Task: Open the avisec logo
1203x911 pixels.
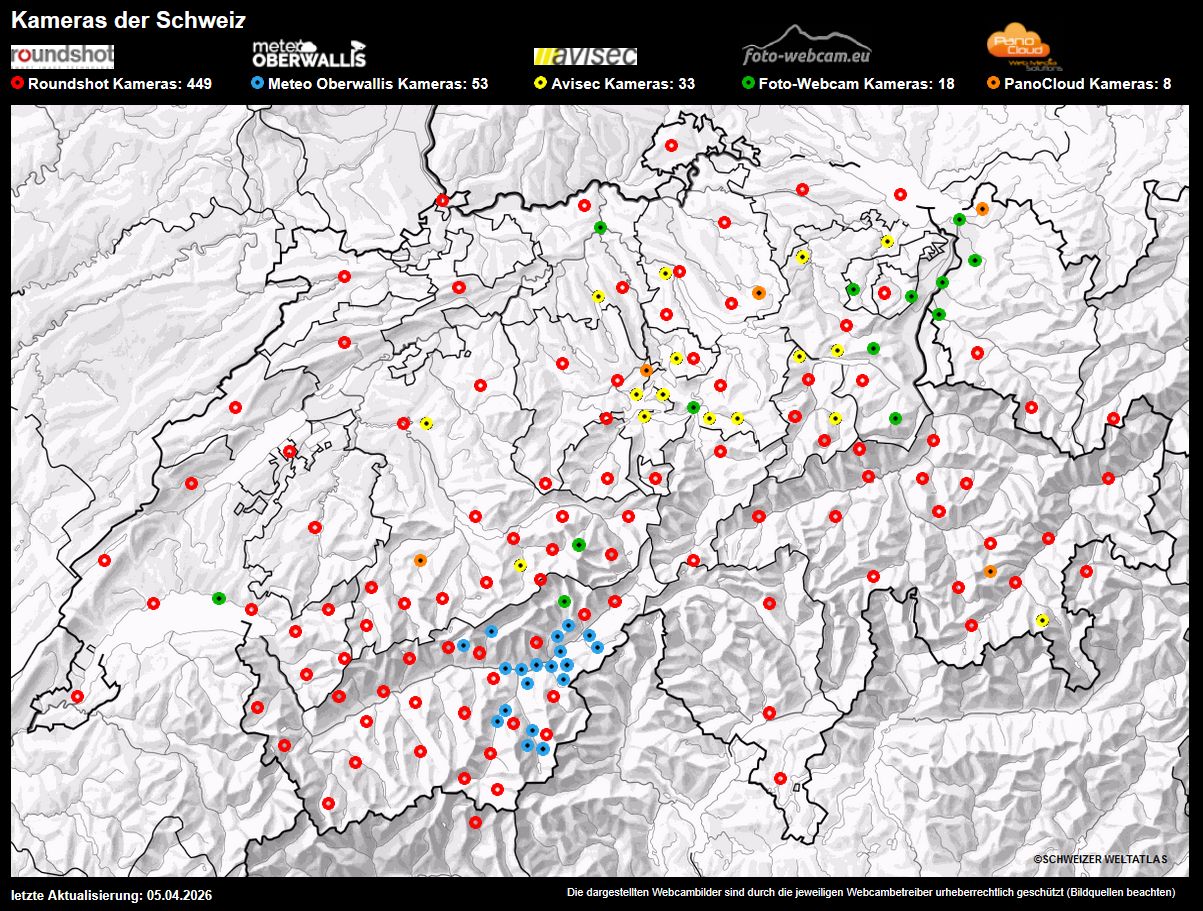Action: coord(585,56)
